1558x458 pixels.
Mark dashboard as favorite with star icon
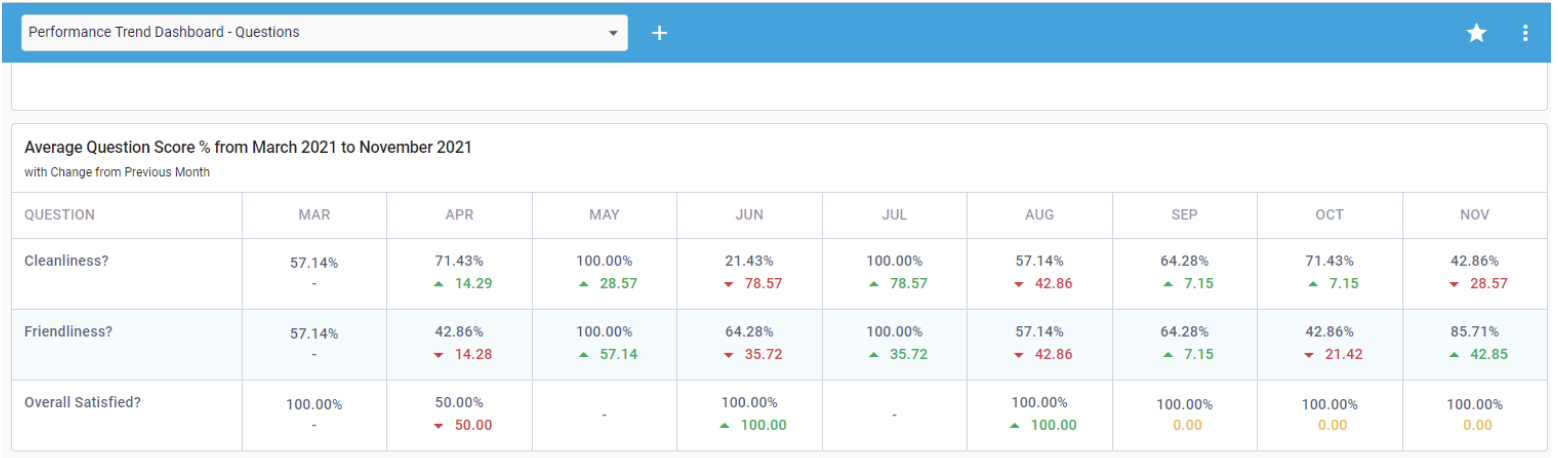click(x=1476, y=33)
